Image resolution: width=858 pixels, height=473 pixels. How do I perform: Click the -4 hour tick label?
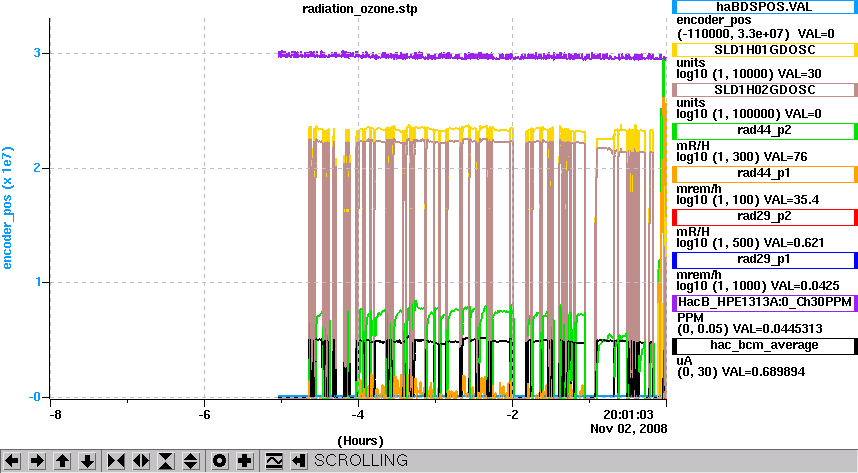pyautogui.click(x=357, y=414)
